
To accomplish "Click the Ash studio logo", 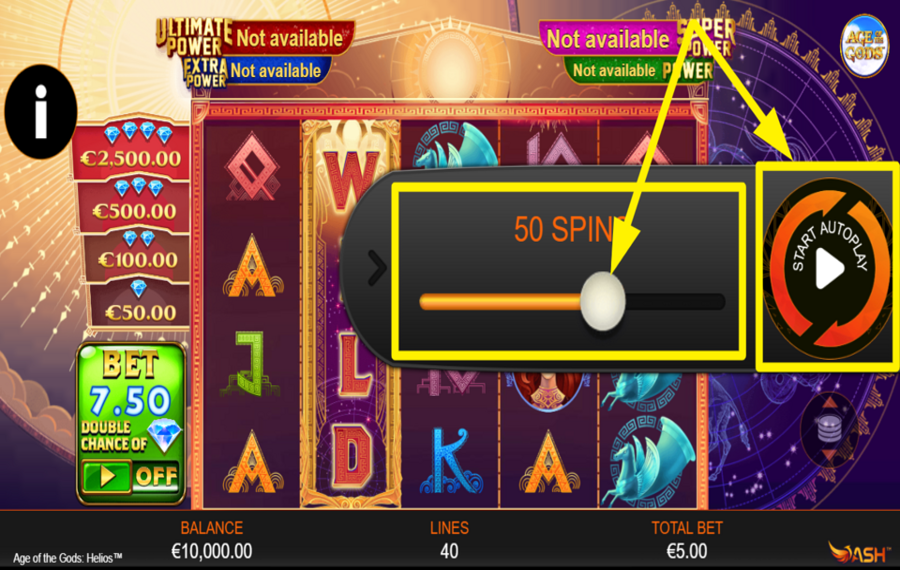I will [x=859, y=553].
